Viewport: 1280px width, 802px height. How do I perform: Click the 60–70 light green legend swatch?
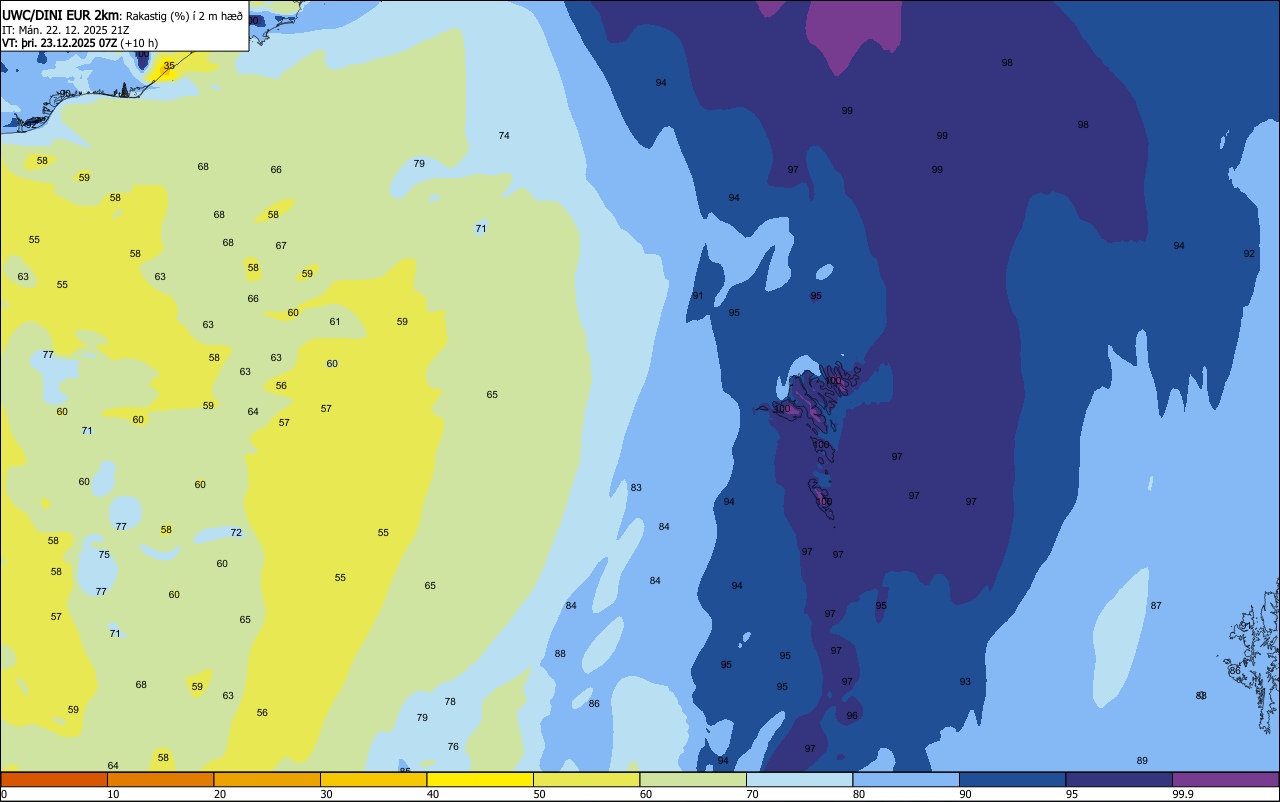[x=693, y=779]
